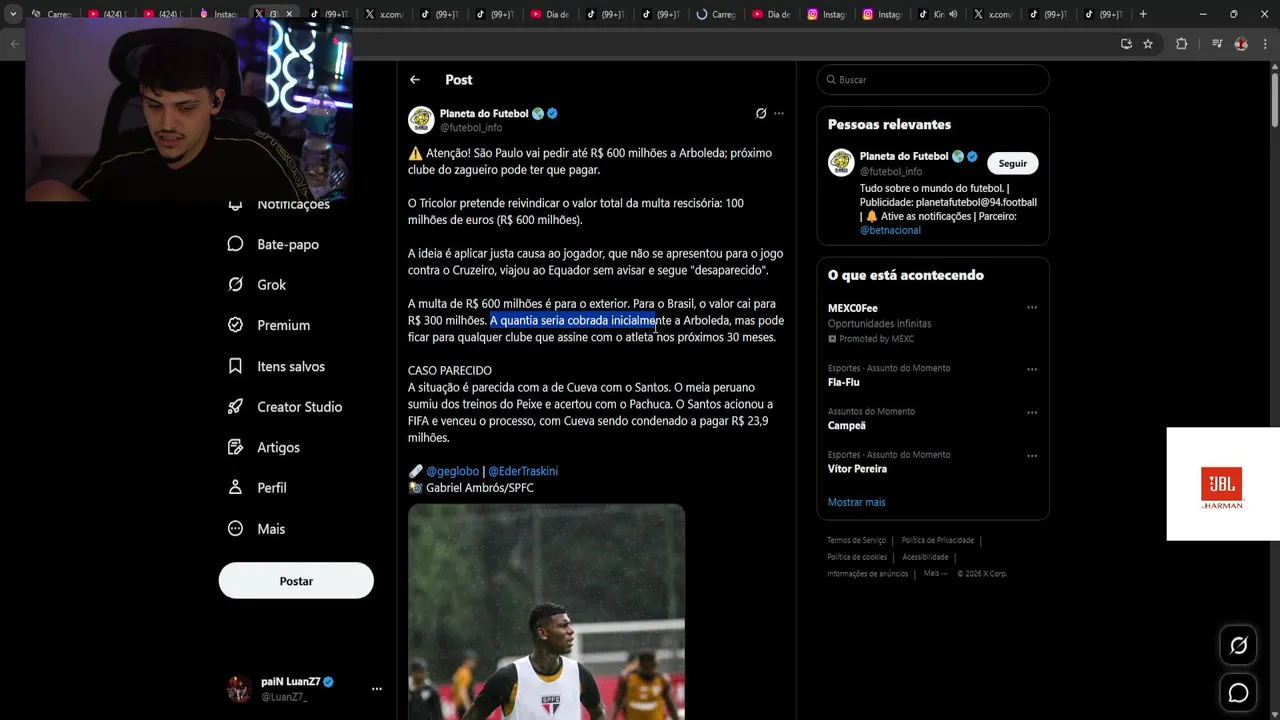This screenshot has height=720, width=1280.
Task: Open the @EderTraskini mention link
Action: click(x=523, y=471)
